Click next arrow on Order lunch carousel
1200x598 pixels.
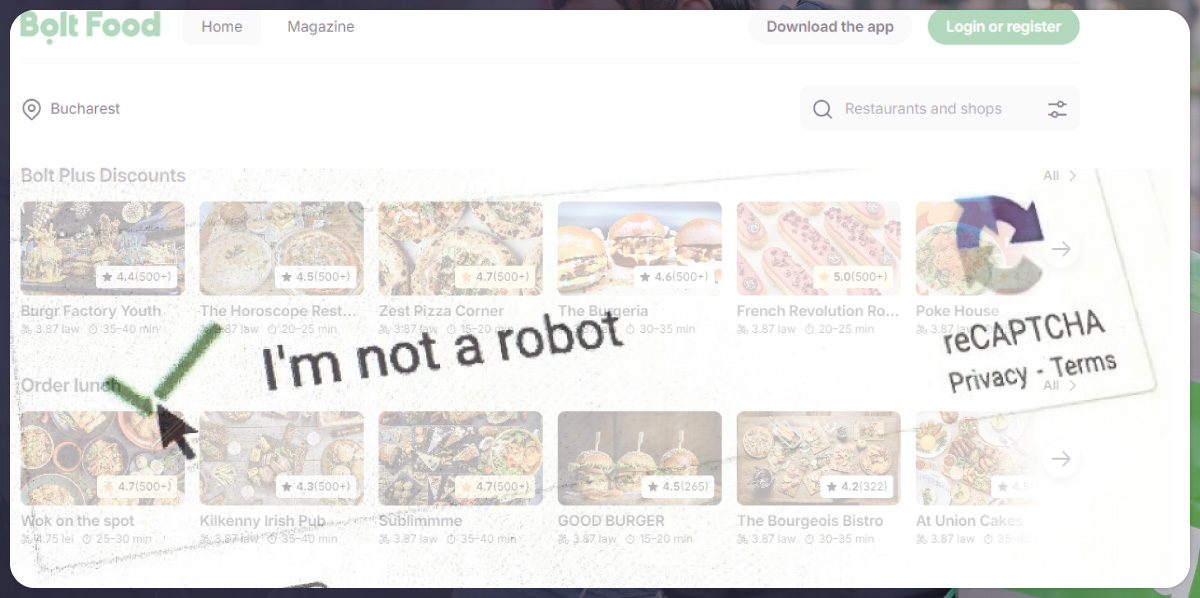tap(1062, 459)
